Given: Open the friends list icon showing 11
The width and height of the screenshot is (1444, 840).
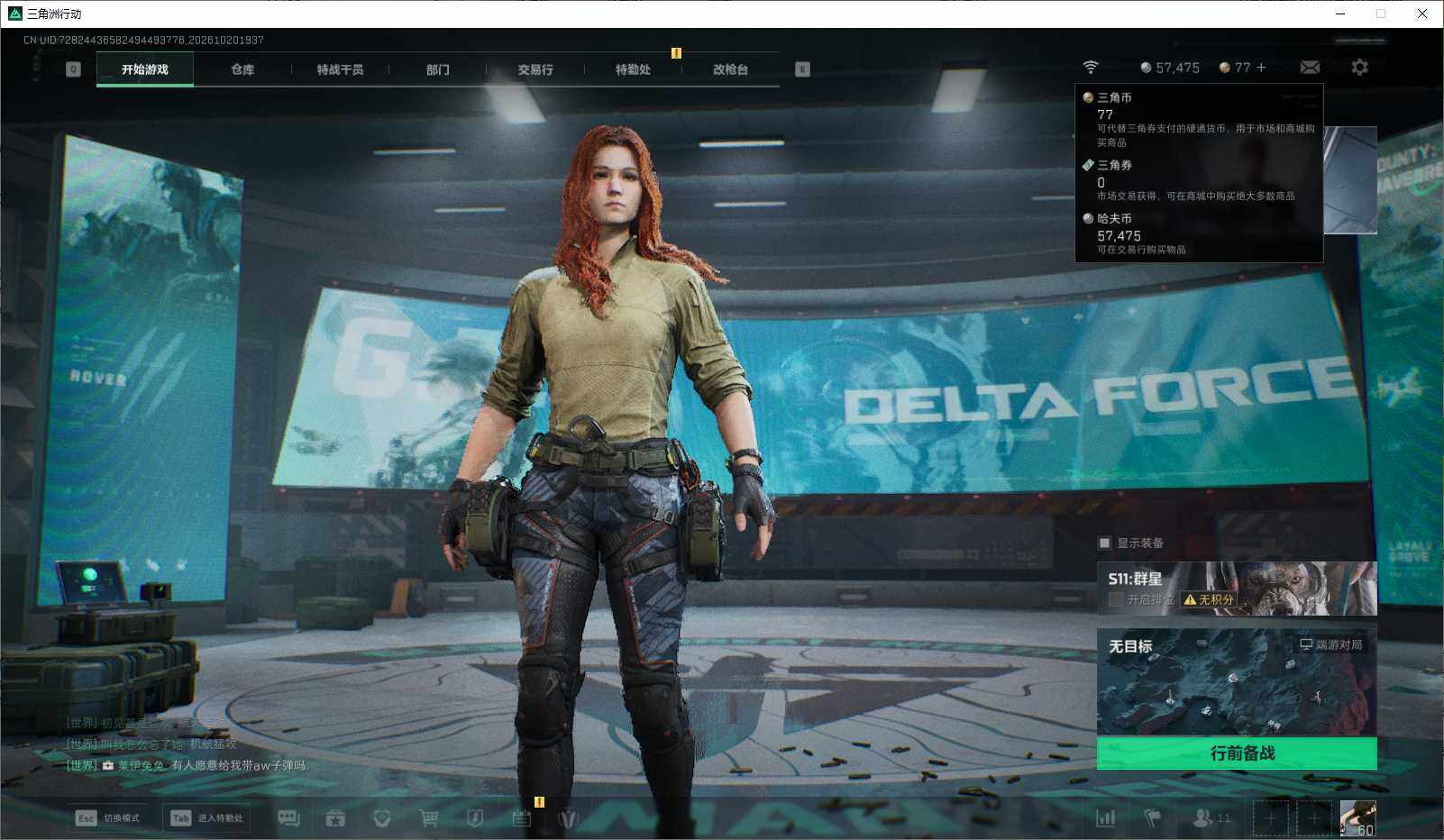Looking at the screenshot, I should pos(1211,818).
